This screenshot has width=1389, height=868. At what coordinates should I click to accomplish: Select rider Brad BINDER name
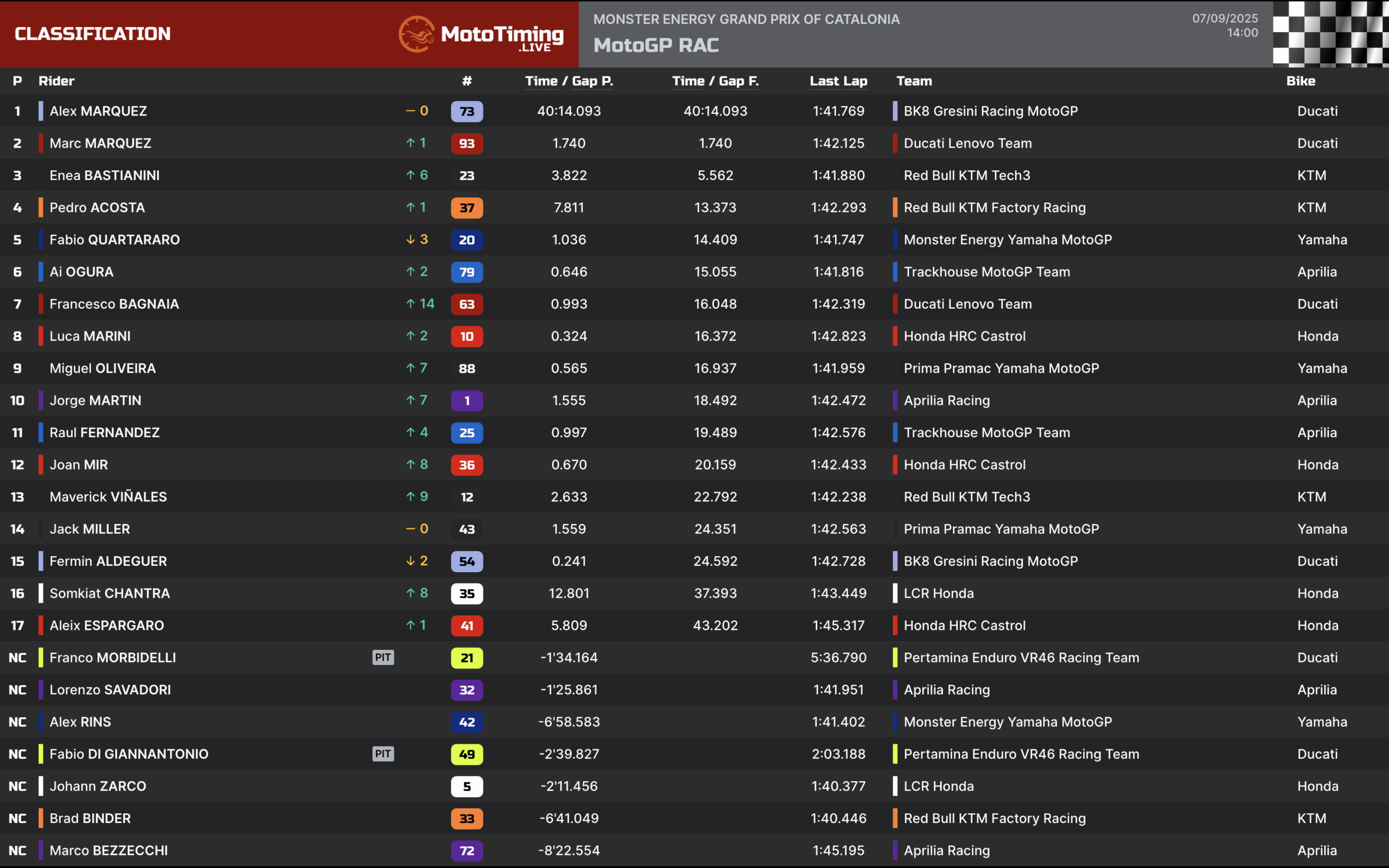tap(90, 818)
